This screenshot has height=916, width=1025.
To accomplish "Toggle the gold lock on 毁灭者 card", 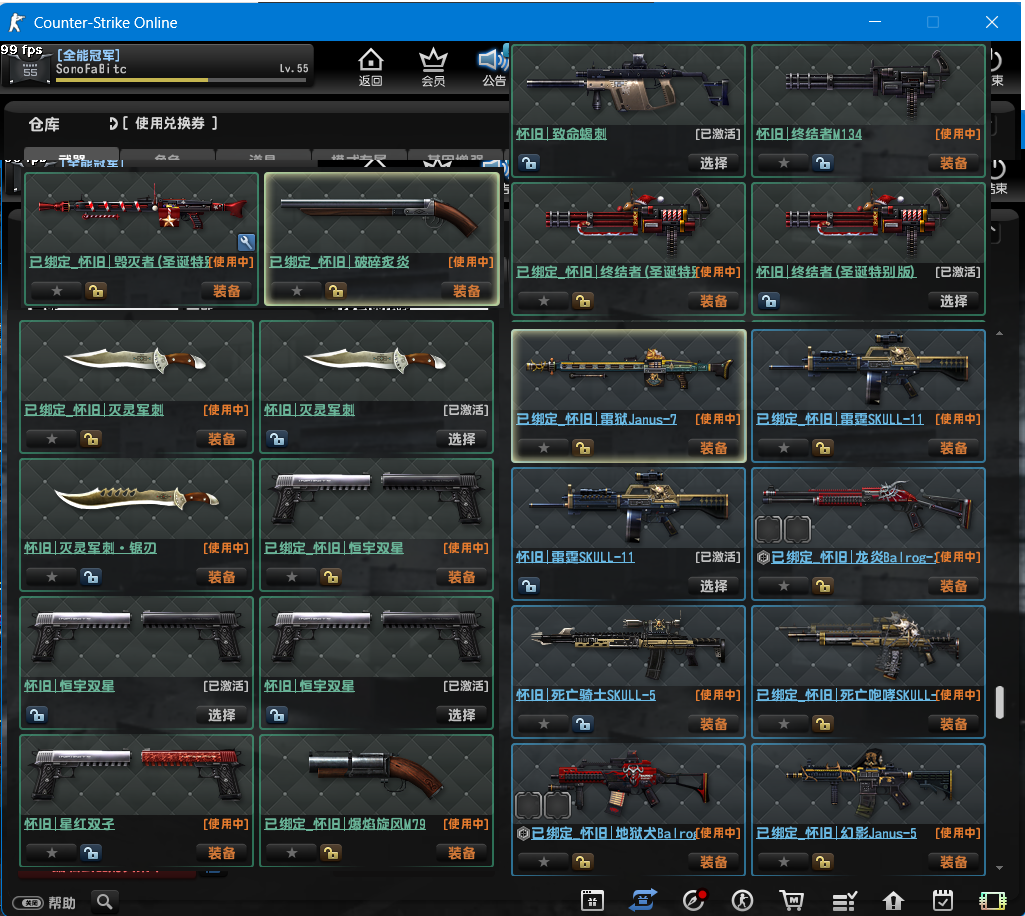I will coord(96,291).
